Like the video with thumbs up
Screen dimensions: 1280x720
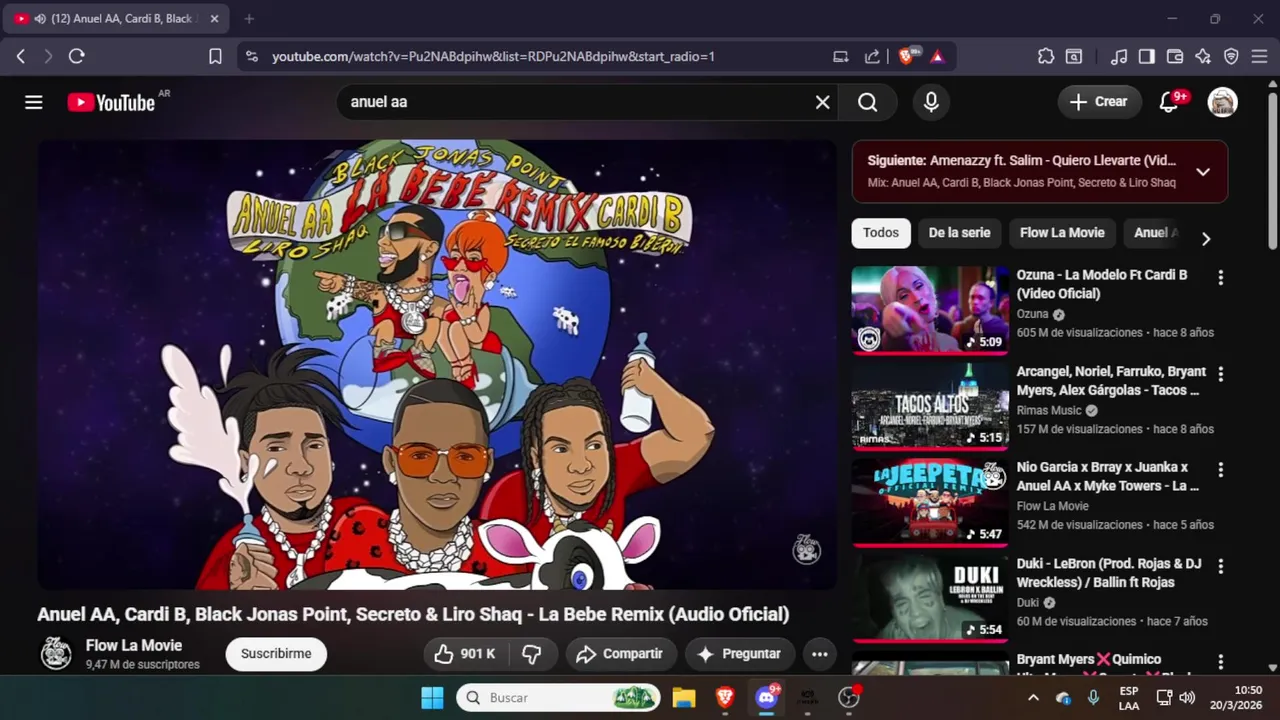(465, 654)
